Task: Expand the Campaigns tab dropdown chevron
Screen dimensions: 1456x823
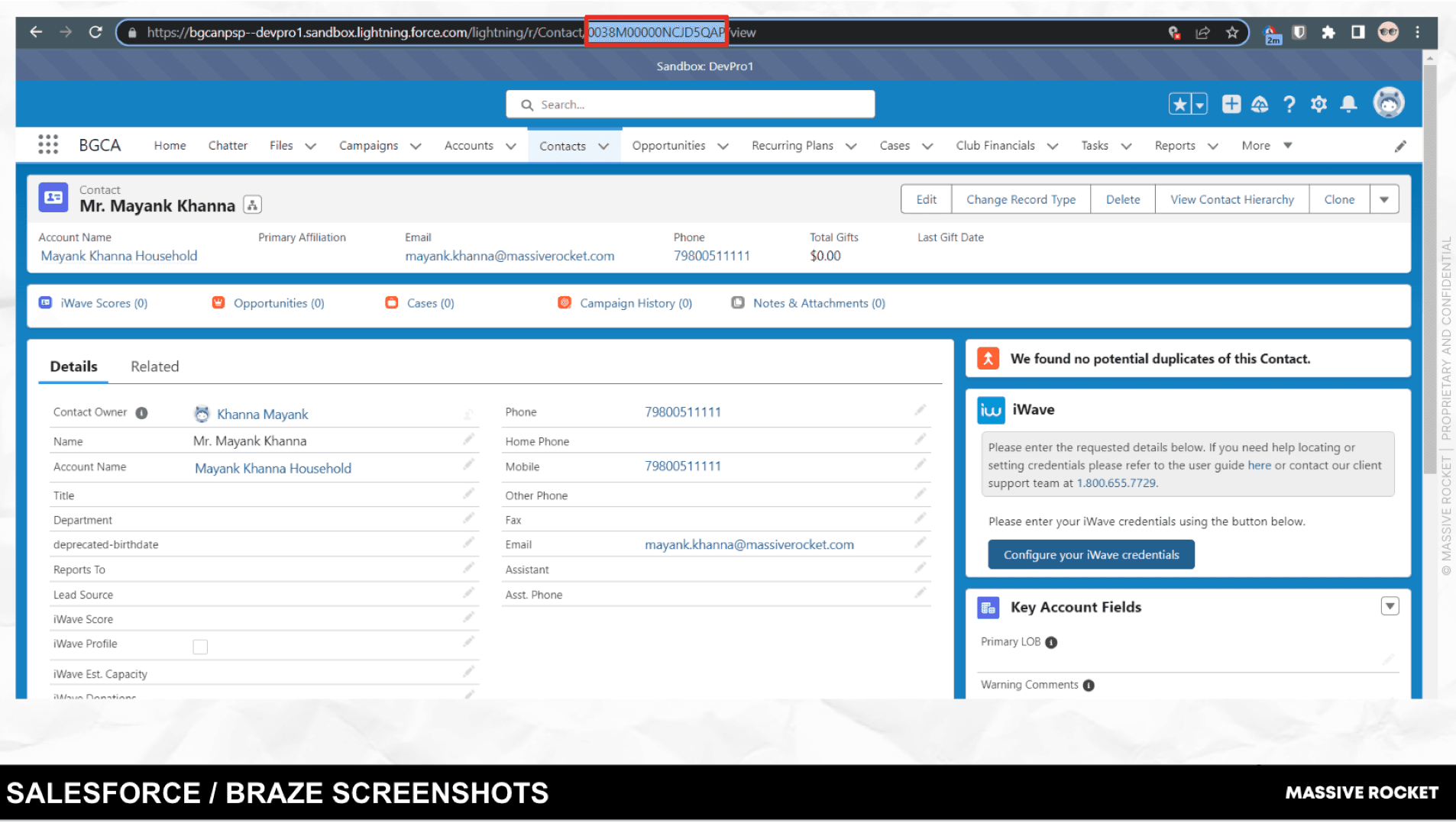Action: coord(416,146)
